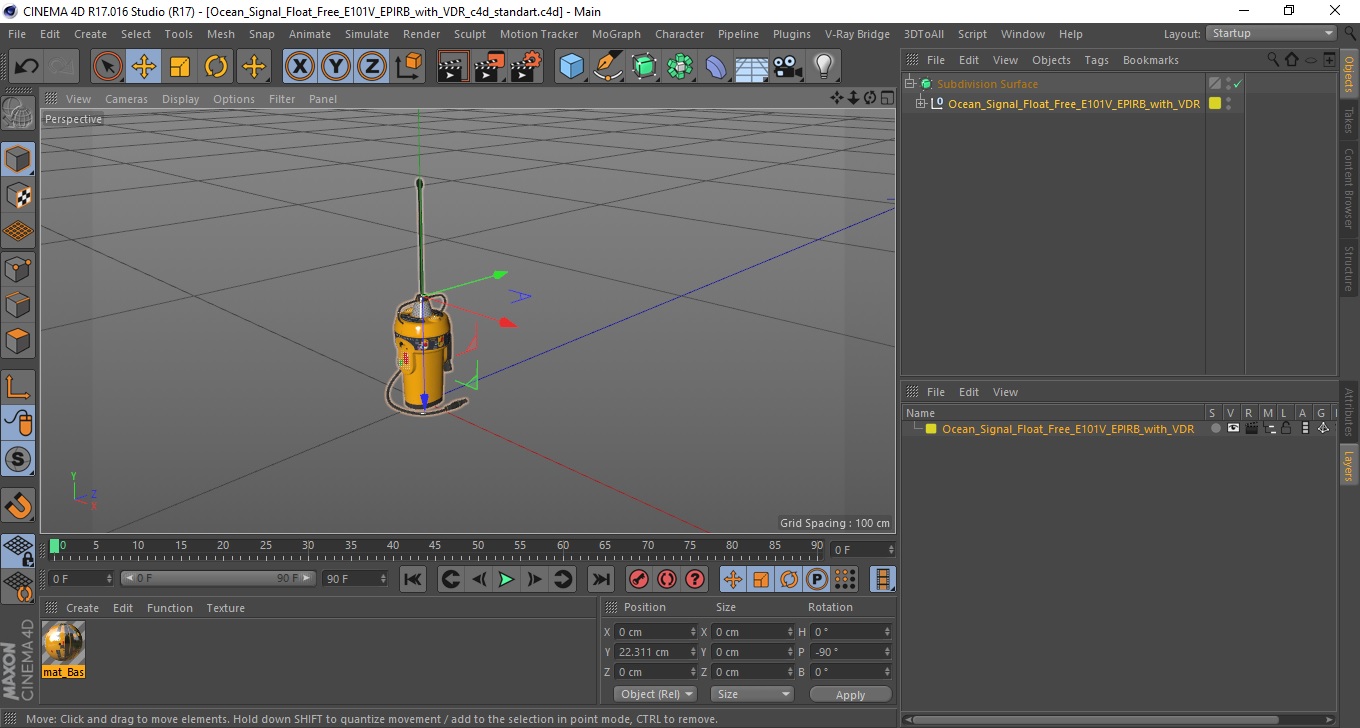Click Record Active Objects button

[x=638, y=579]
